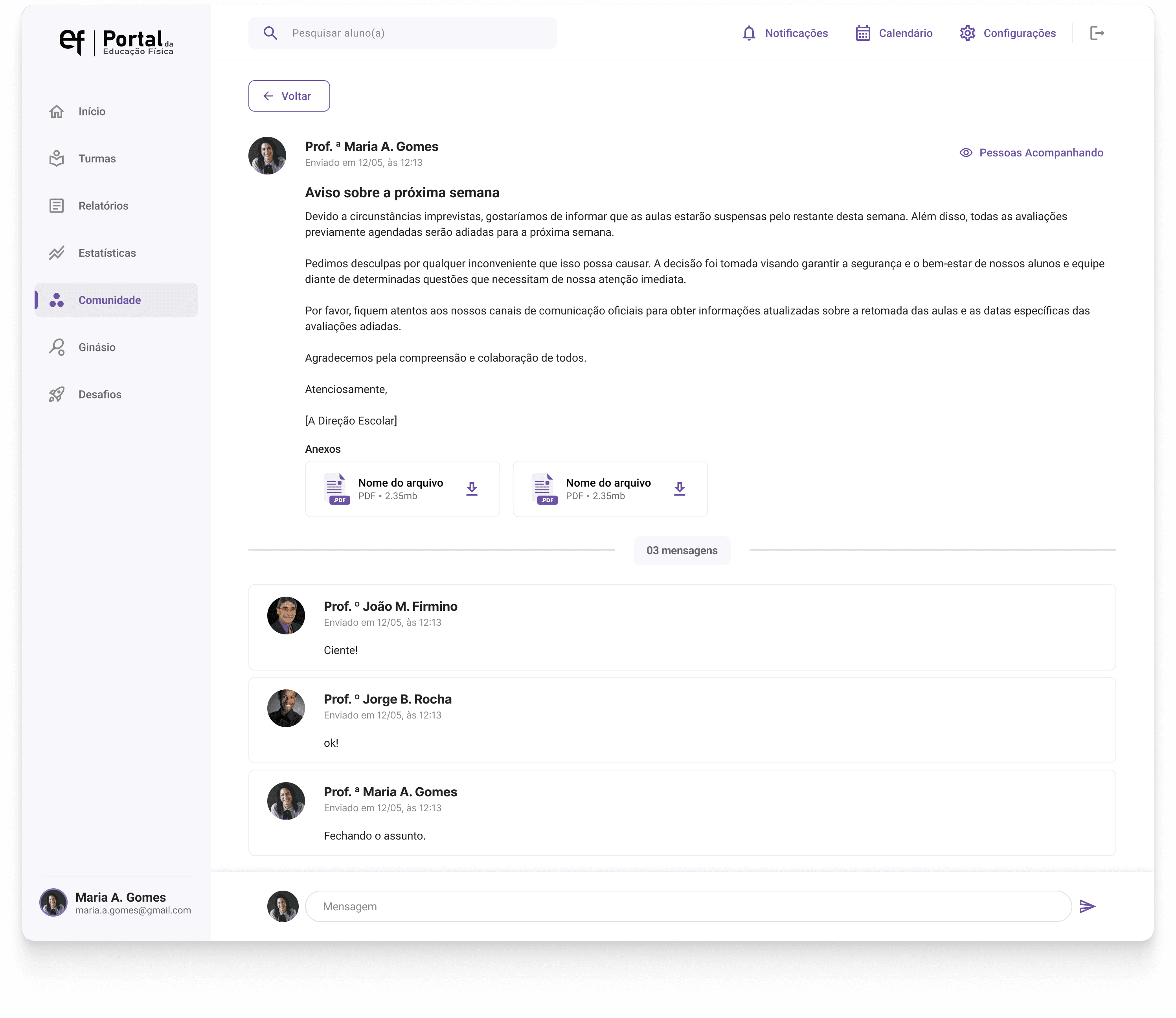Click the logout icon in header
The width and height of the screenshot is (1176, 1018).
[1097, 33]
